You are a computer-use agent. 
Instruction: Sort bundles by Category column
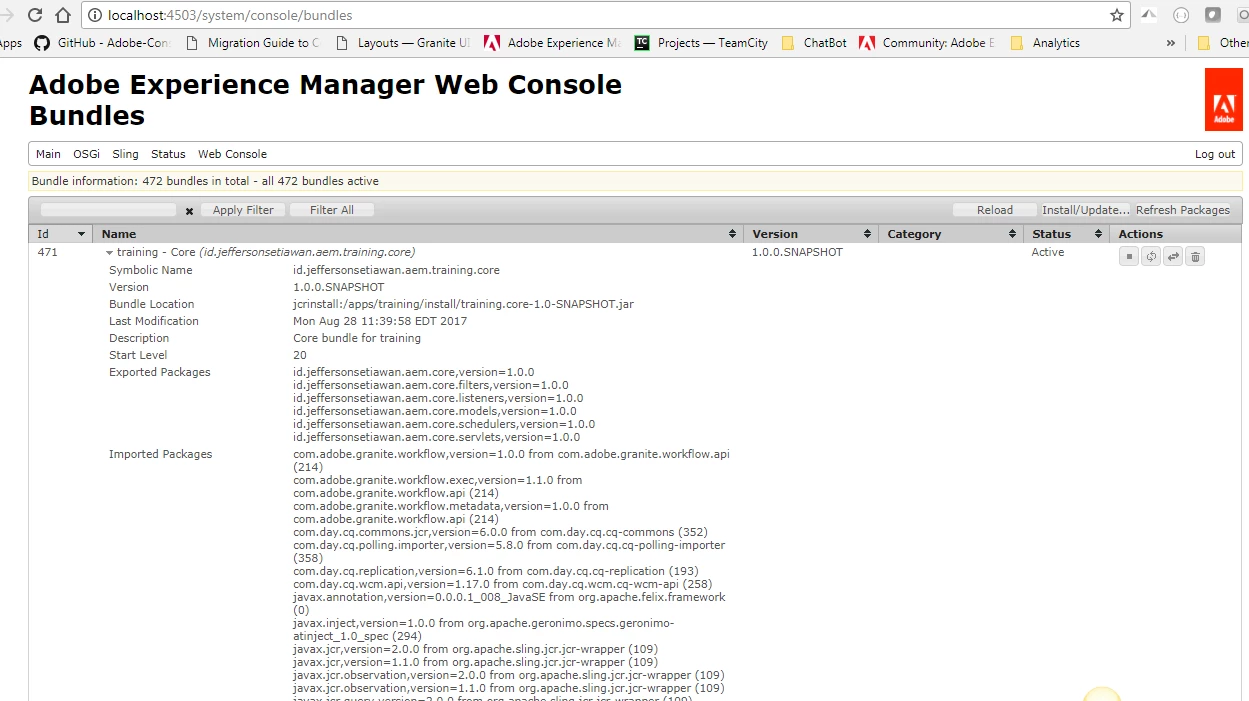[950, 234]
